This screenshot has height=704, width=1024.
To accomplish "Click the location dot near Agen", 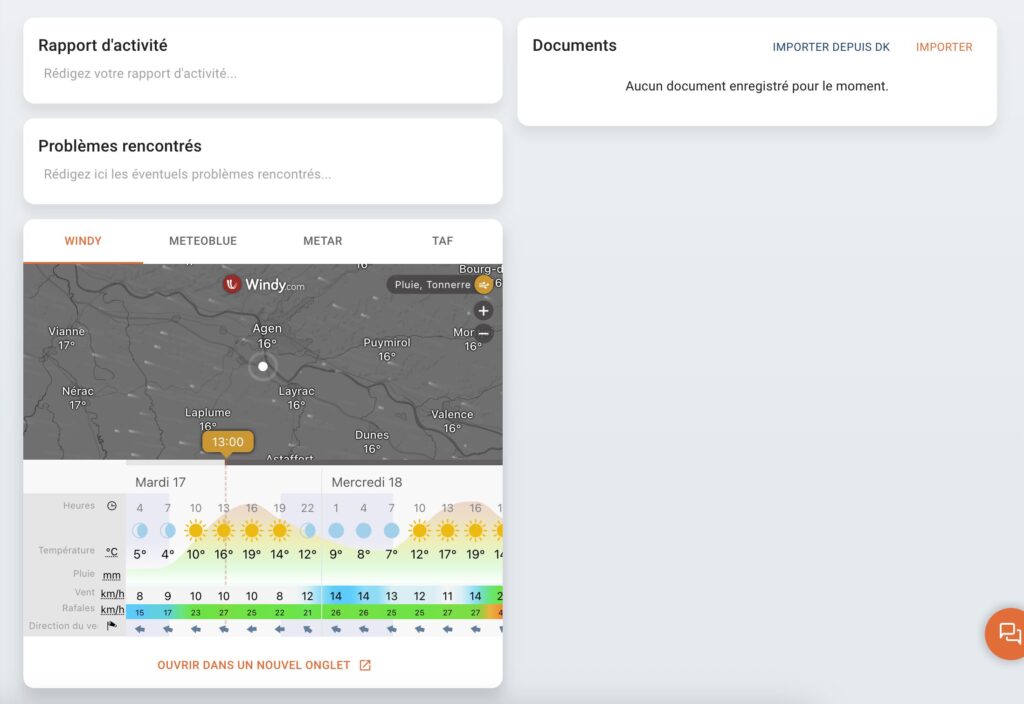I will 262,367.
